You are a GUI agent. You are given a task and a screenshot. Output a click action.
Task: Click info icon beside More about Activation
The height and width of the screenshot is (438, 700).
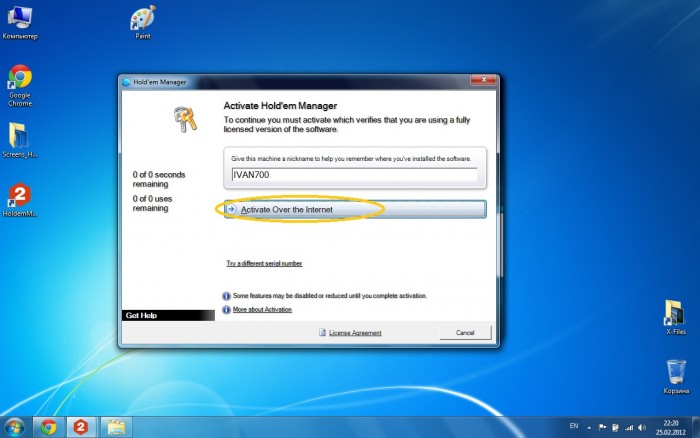[226, 310]
